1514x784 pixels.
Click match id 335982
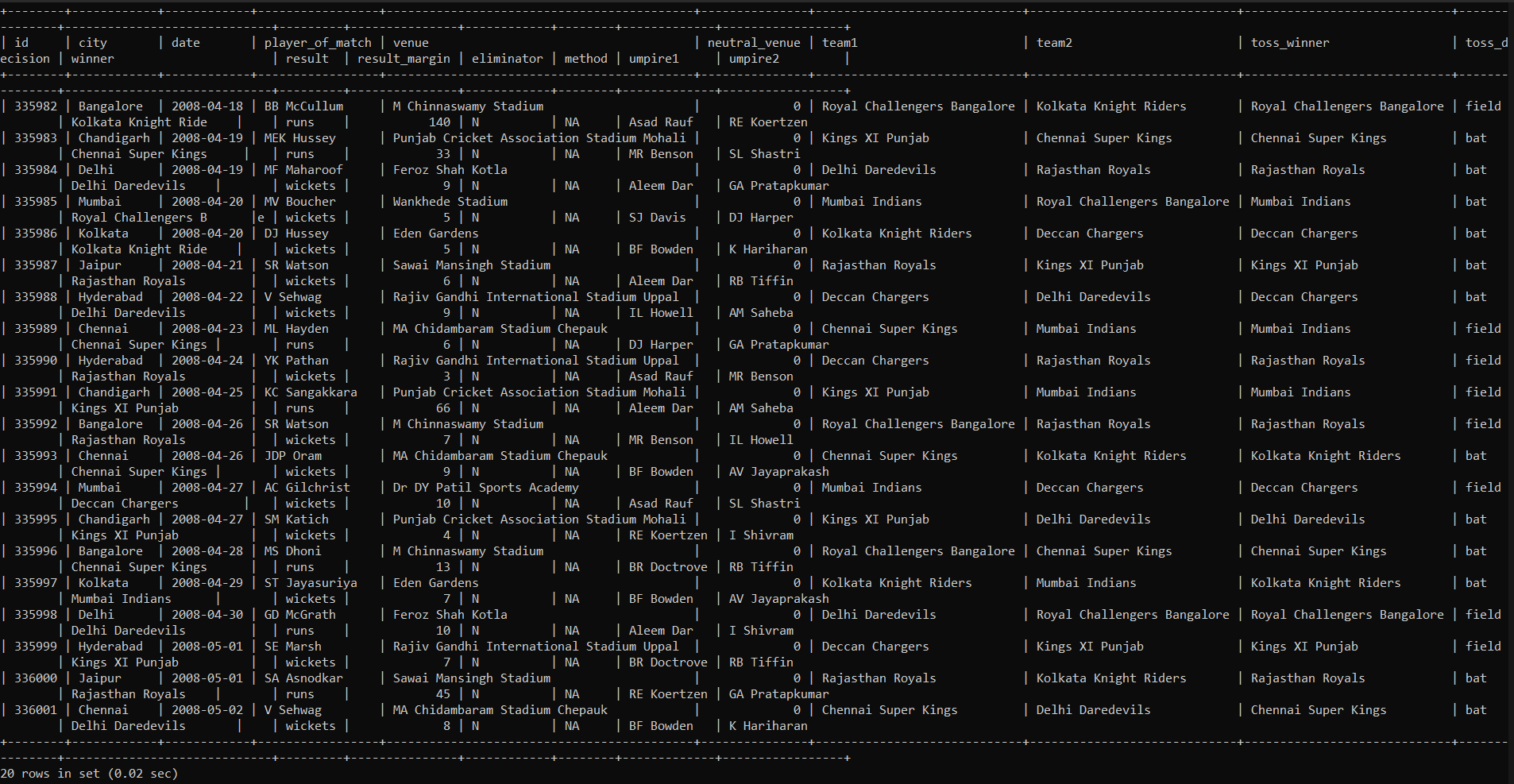coord(36,106)
